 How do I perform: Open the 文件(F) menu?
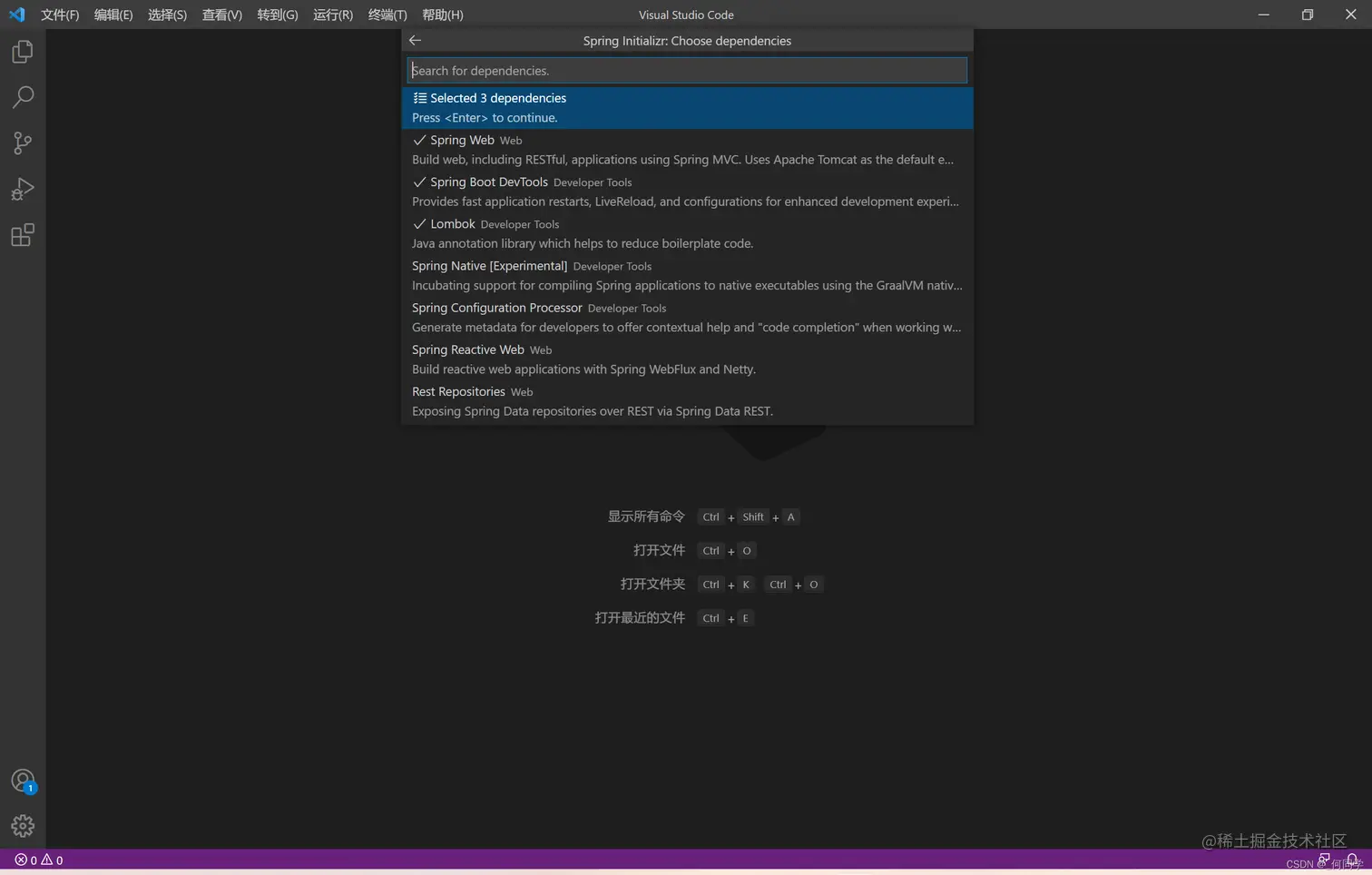pos(60,15)
